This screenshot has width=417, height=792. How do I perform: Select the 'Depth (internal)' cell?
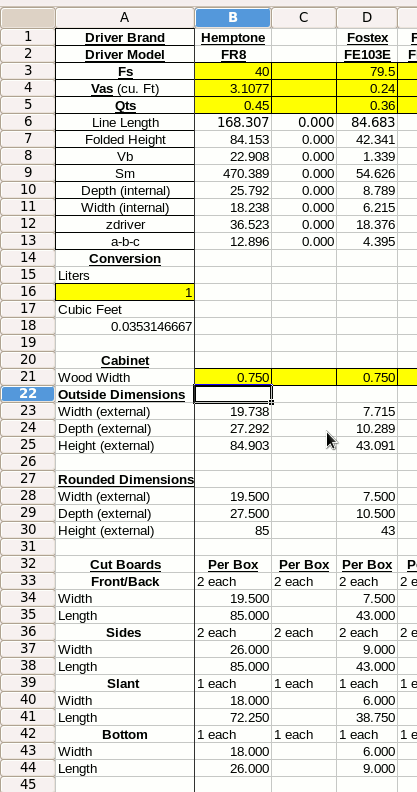tap(125, 190)
